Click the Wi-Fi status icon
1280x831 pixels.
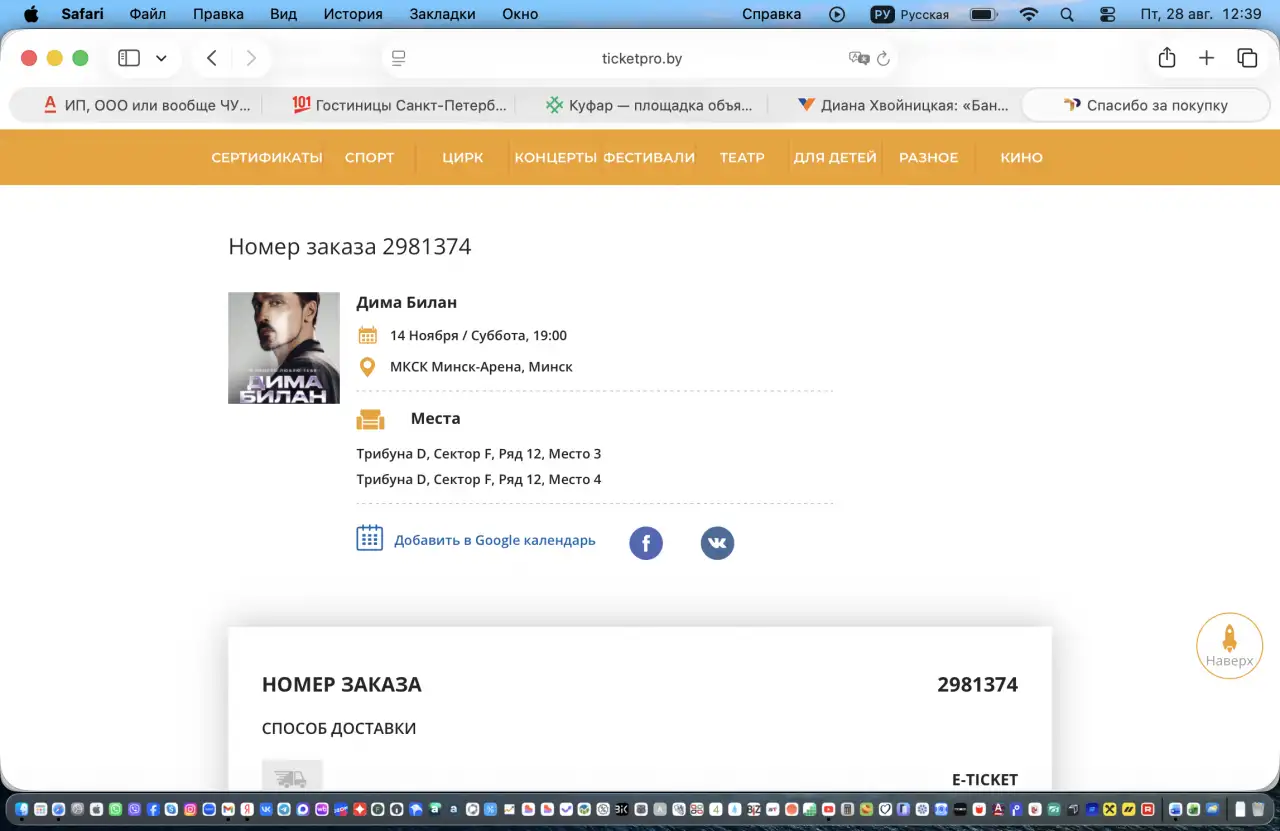(1029, 14)
